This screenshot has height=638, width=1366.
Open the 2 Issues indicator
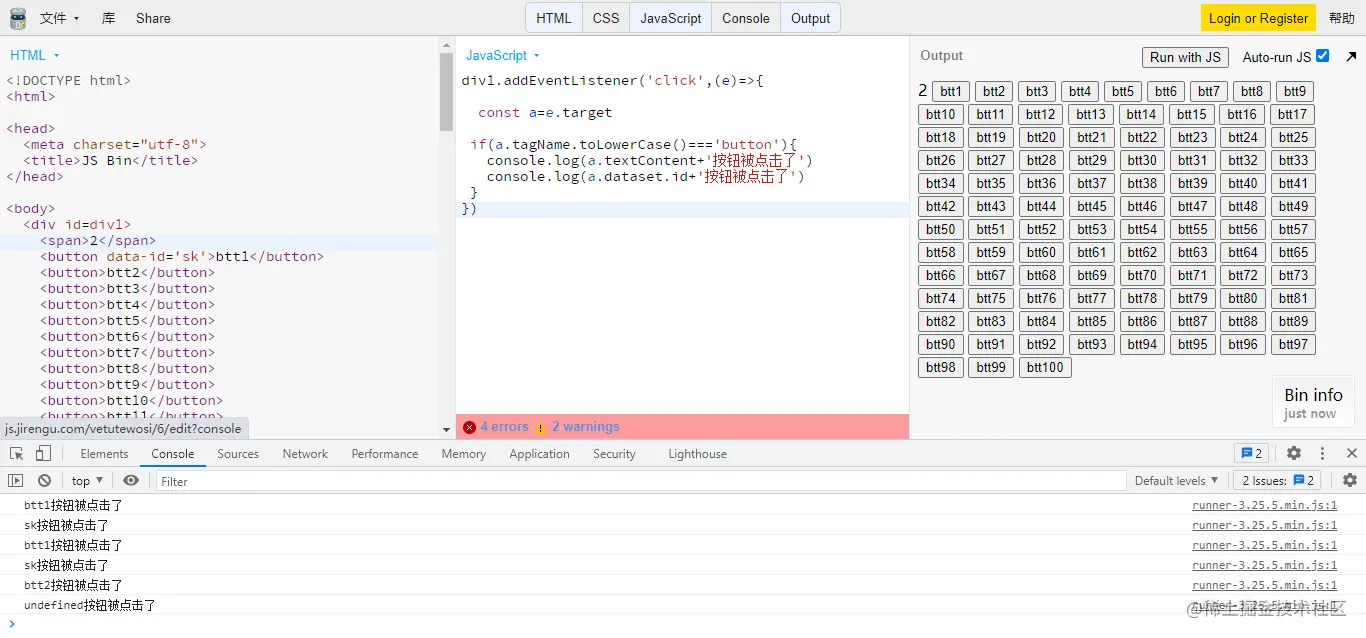click(1277, 481)
